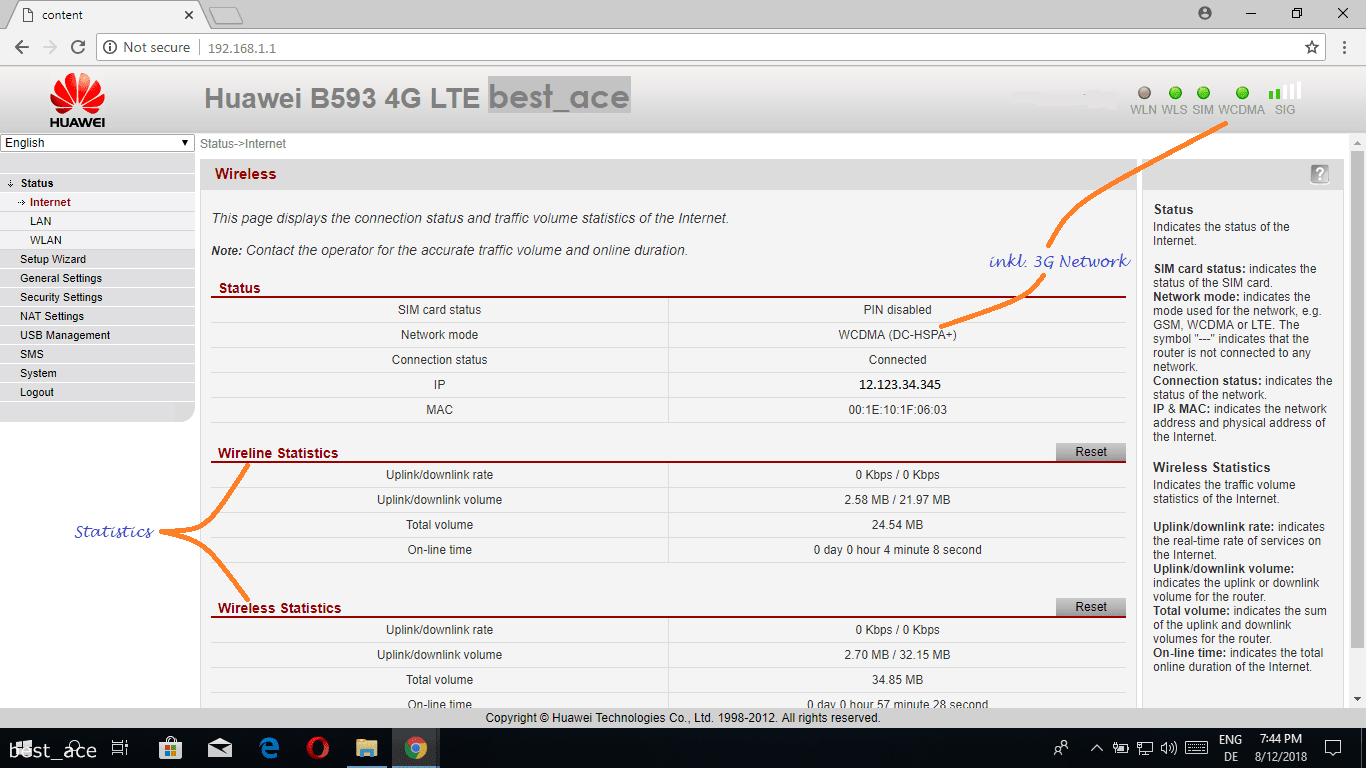The image size is (1366, 768).
Task: Click the address bar URL field
Action: [700, 48]
